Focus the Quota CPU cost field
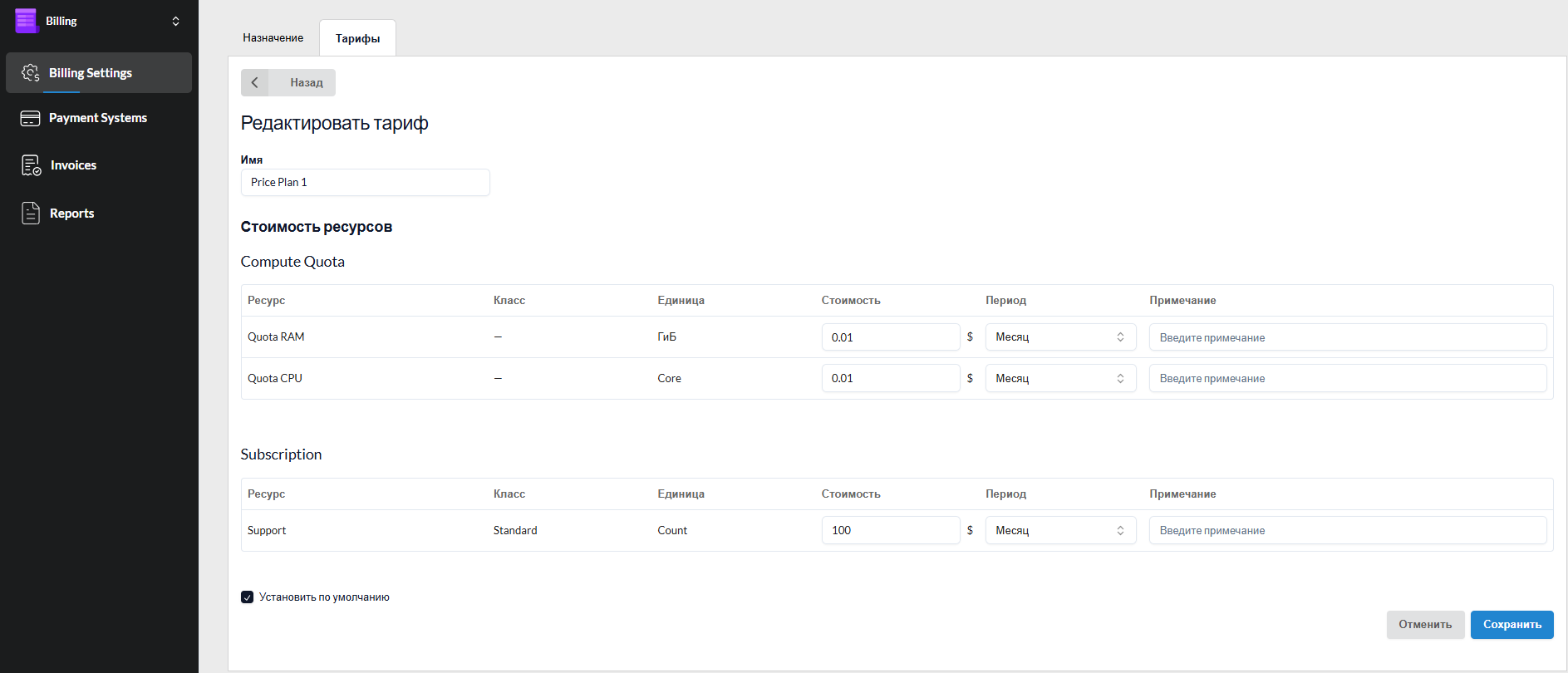Viewport: 1568px width, 673px height. 891,378
